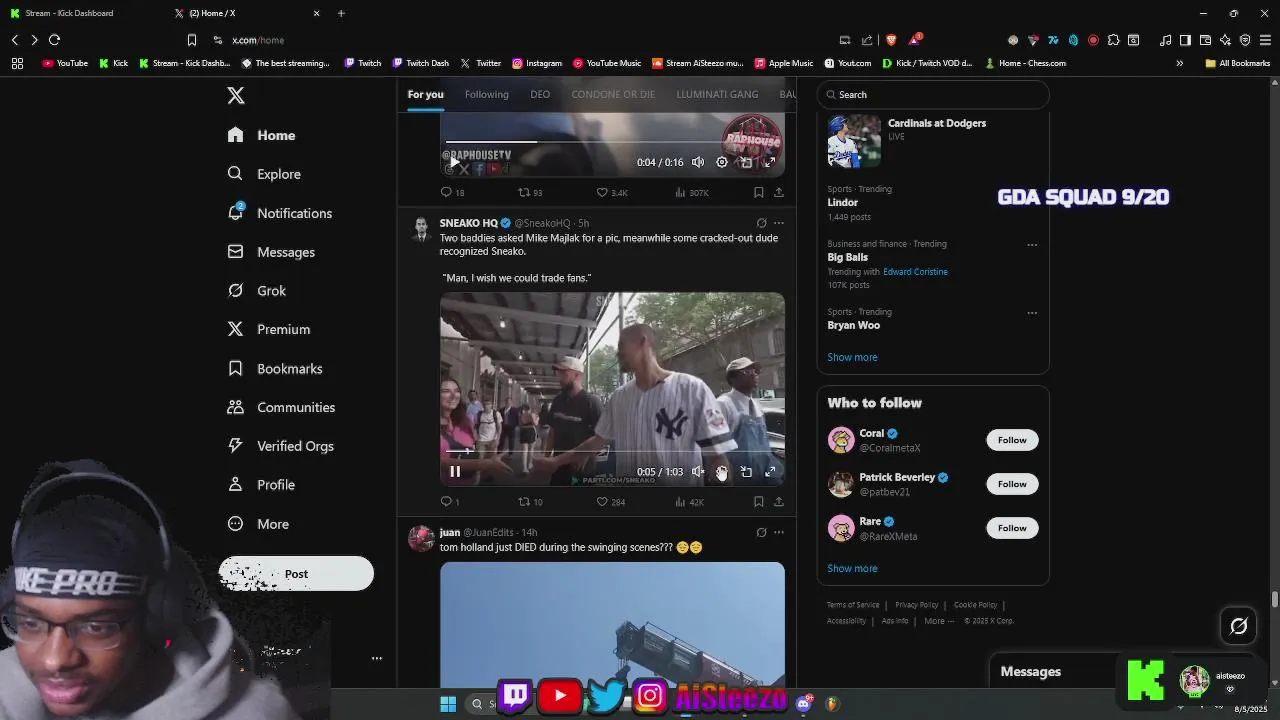Open Verified Orgs in the sidebar

point(280,446)
